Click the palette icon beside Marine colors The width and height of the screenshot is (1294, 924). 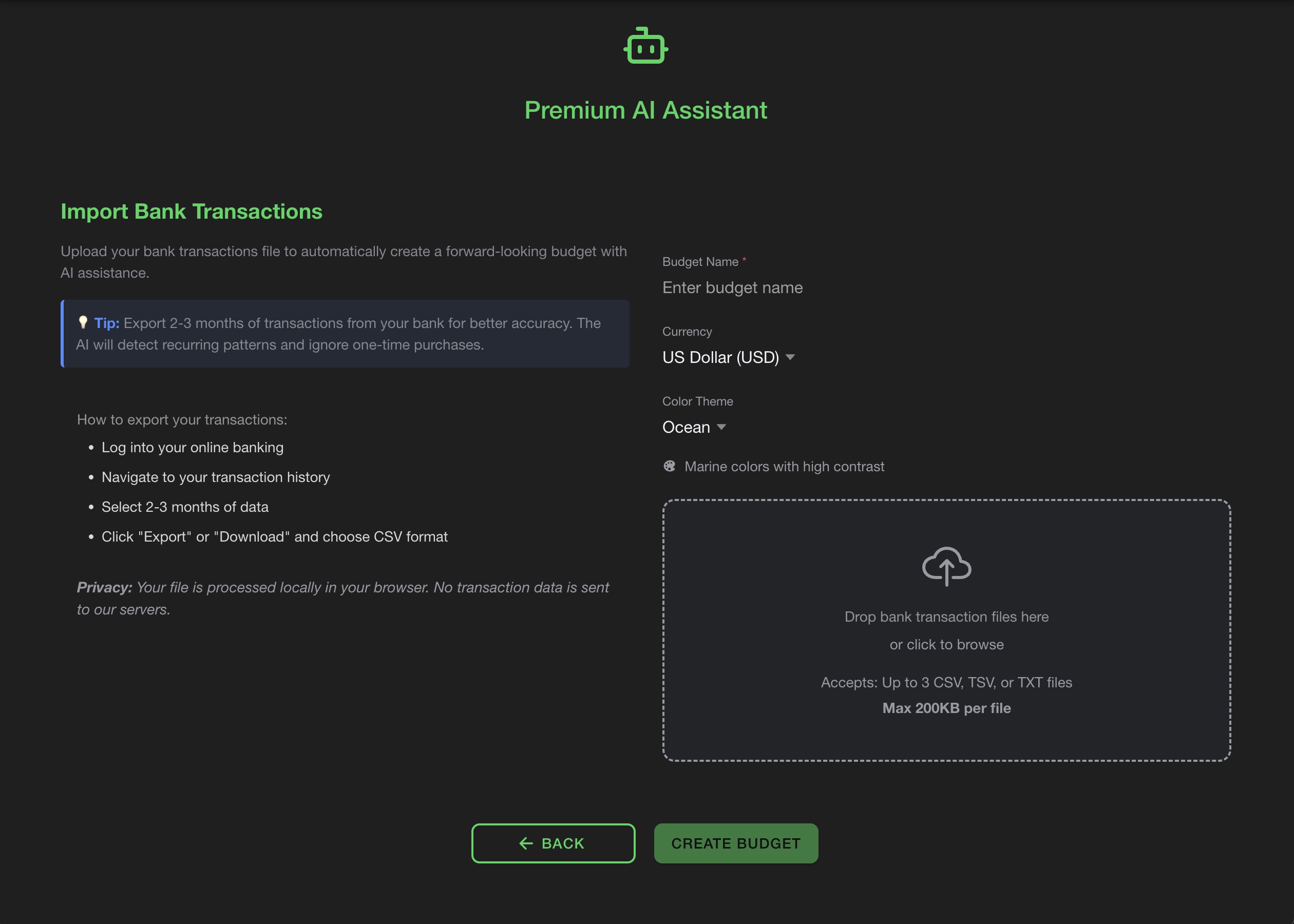[670, 467]
